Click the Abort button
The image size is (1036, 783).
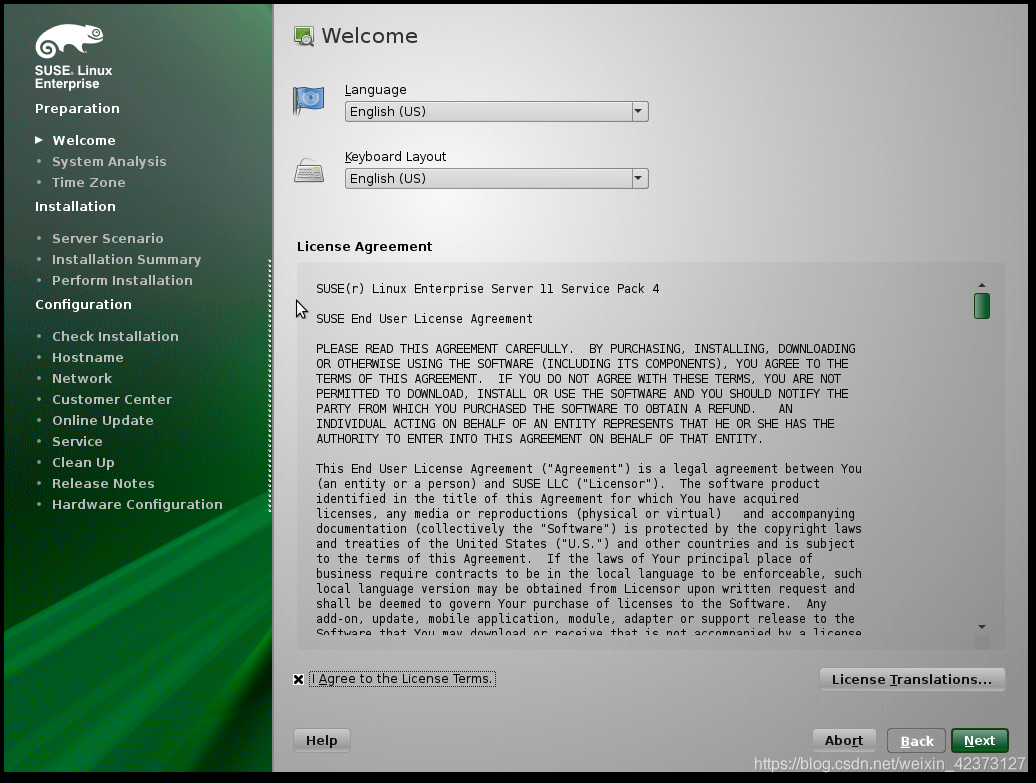844,741
